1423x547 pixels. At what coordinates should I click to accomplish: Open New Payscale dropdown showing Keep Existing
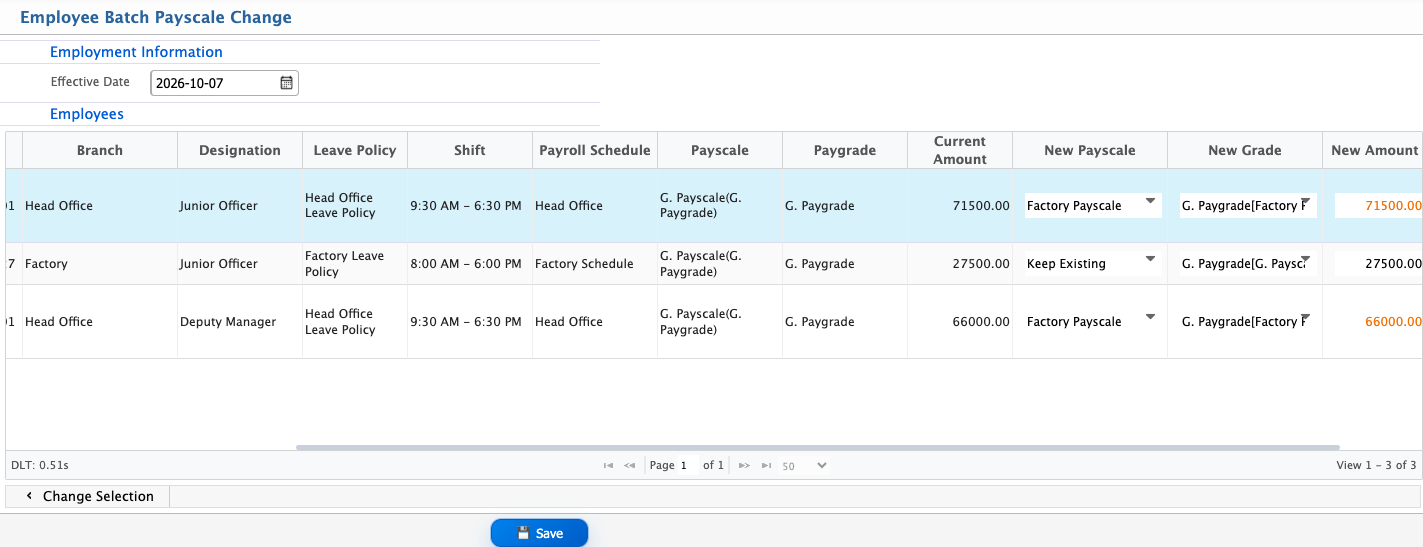click(1091, 264)
